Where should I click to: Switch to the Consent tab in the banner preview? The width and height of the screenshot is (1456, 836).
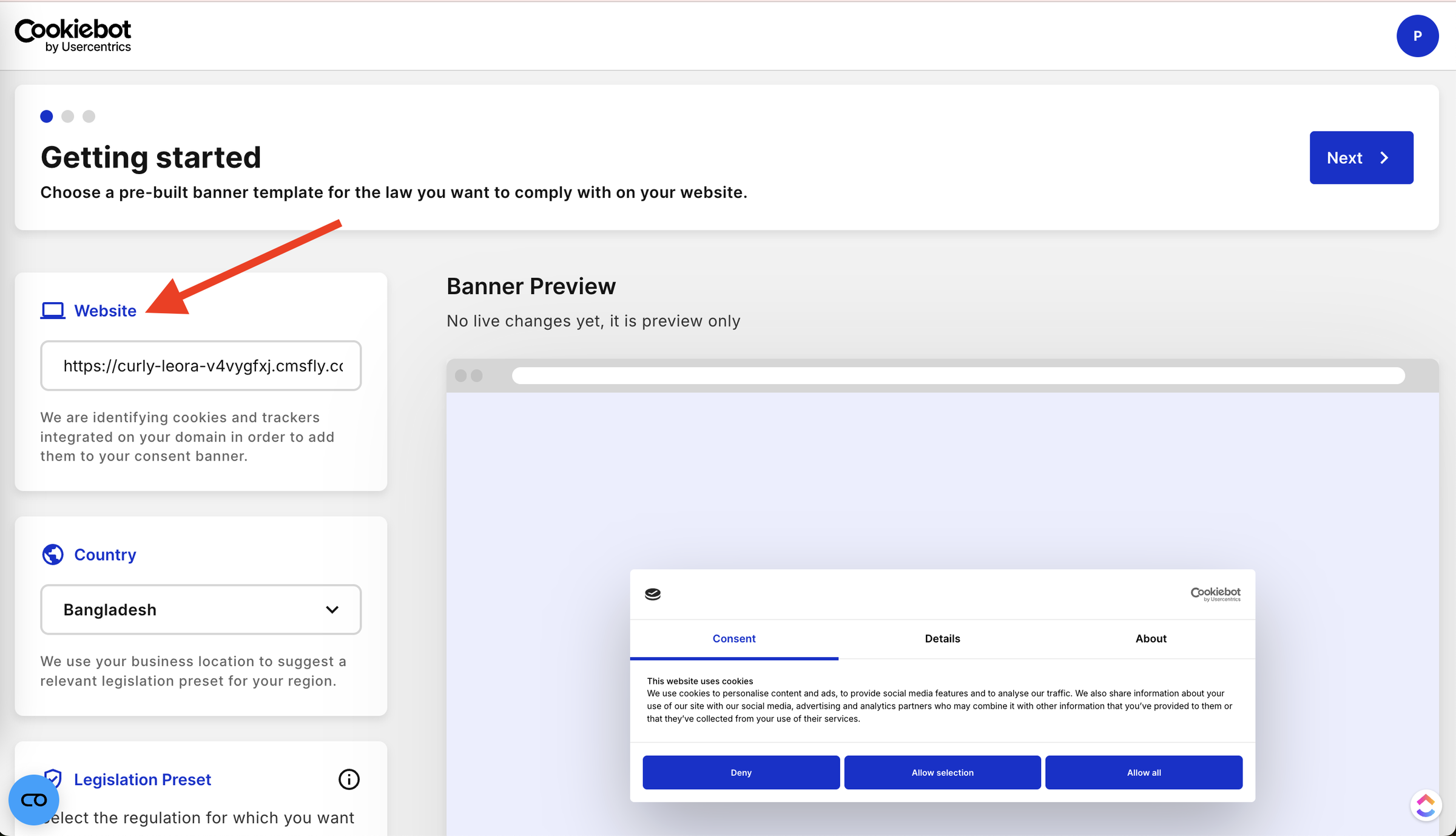[x=734, y=638]
